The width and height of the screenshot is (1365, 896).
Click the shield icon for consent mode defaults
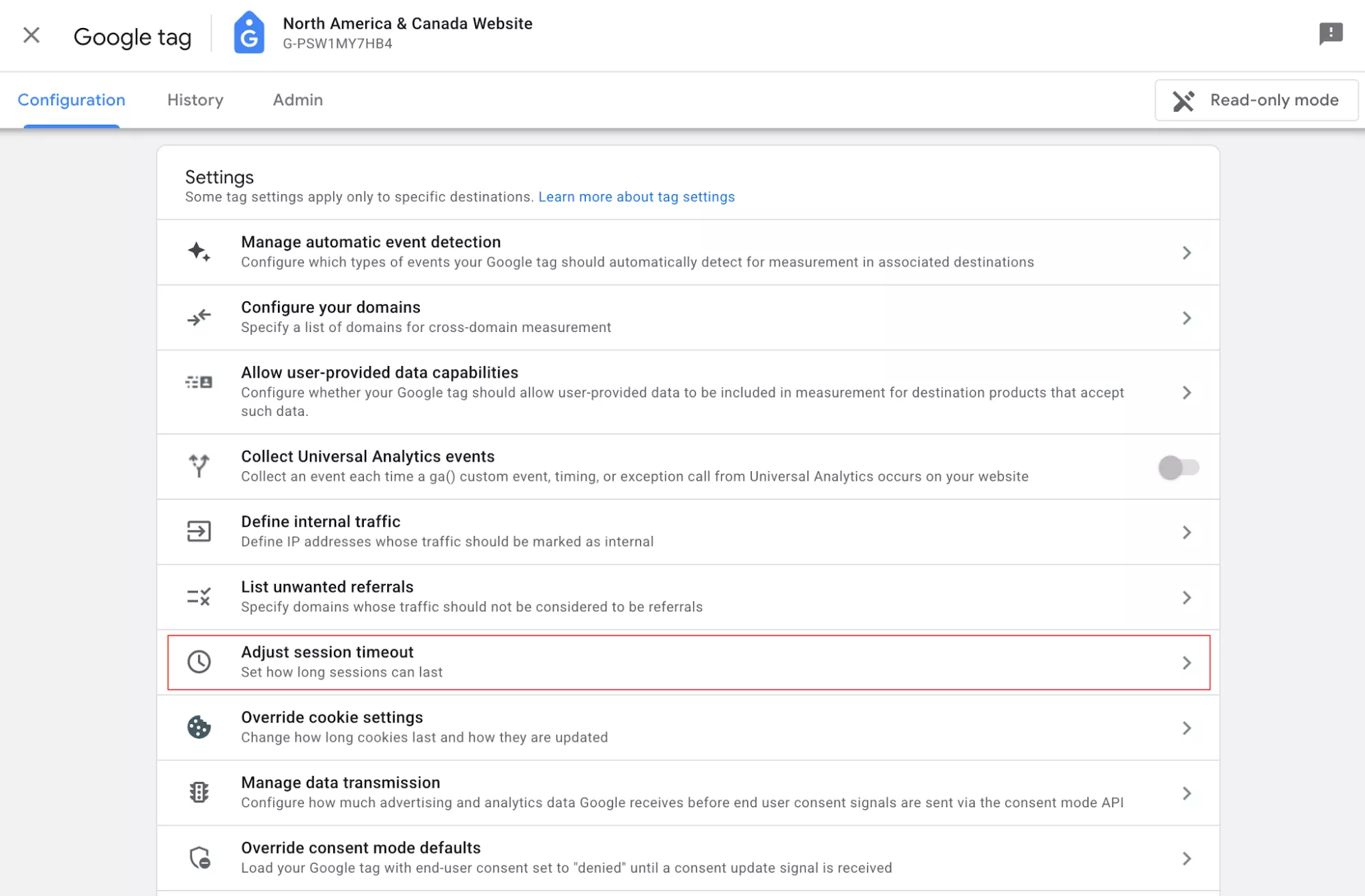click(x=199, y=858)
